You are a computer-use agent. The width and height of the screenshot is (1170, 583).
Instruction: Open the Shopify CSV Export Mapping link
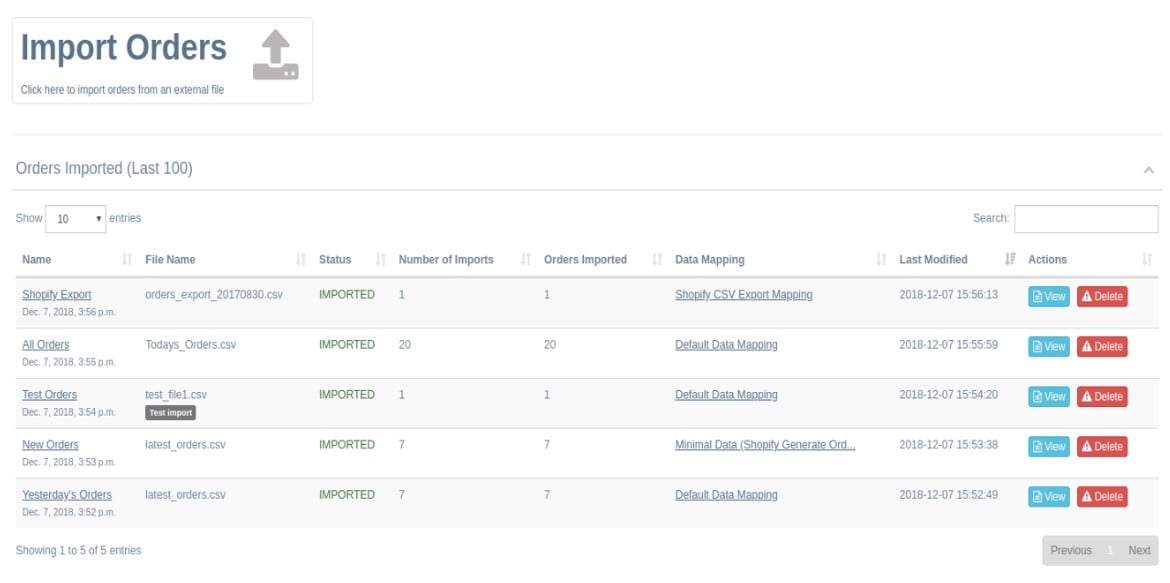(x=743, y=295)
